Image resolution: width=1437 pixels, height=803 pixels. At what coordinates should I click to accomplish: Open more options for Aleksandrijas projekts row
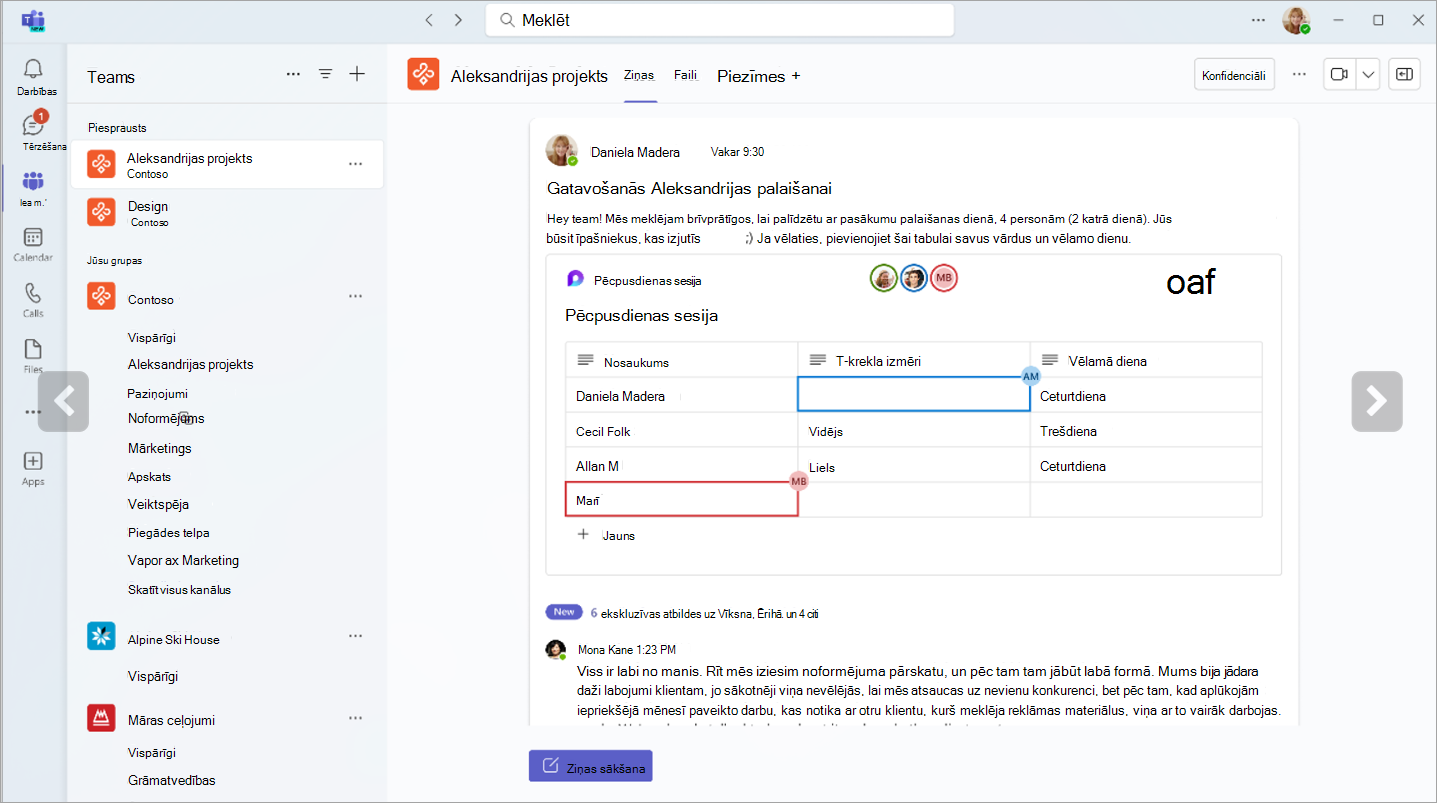[355, 164]
